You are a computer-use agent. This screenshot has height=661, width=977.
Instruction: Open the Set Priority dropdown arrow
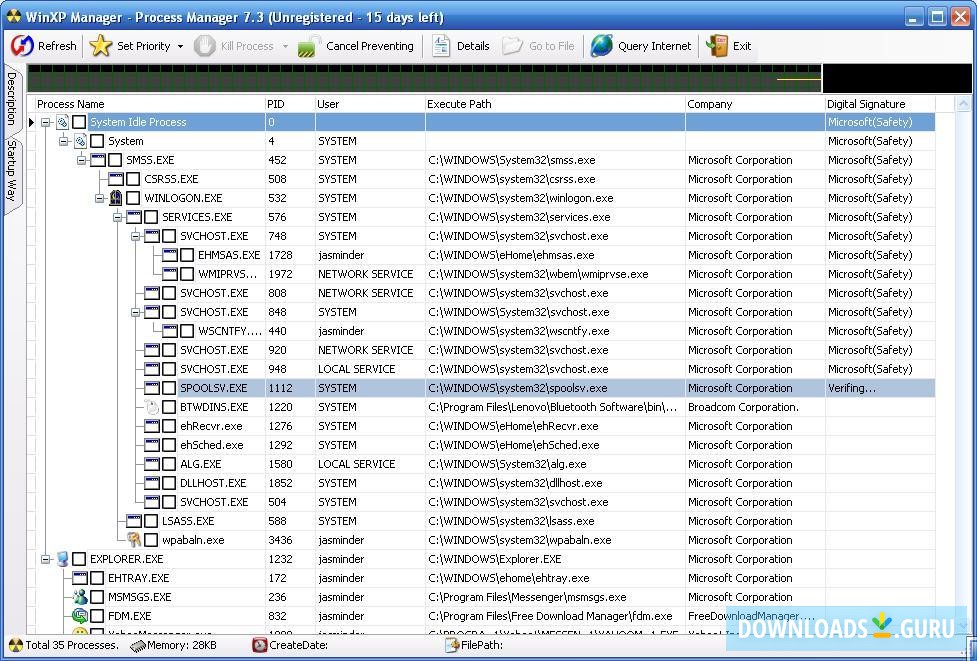tap(180, 46)
